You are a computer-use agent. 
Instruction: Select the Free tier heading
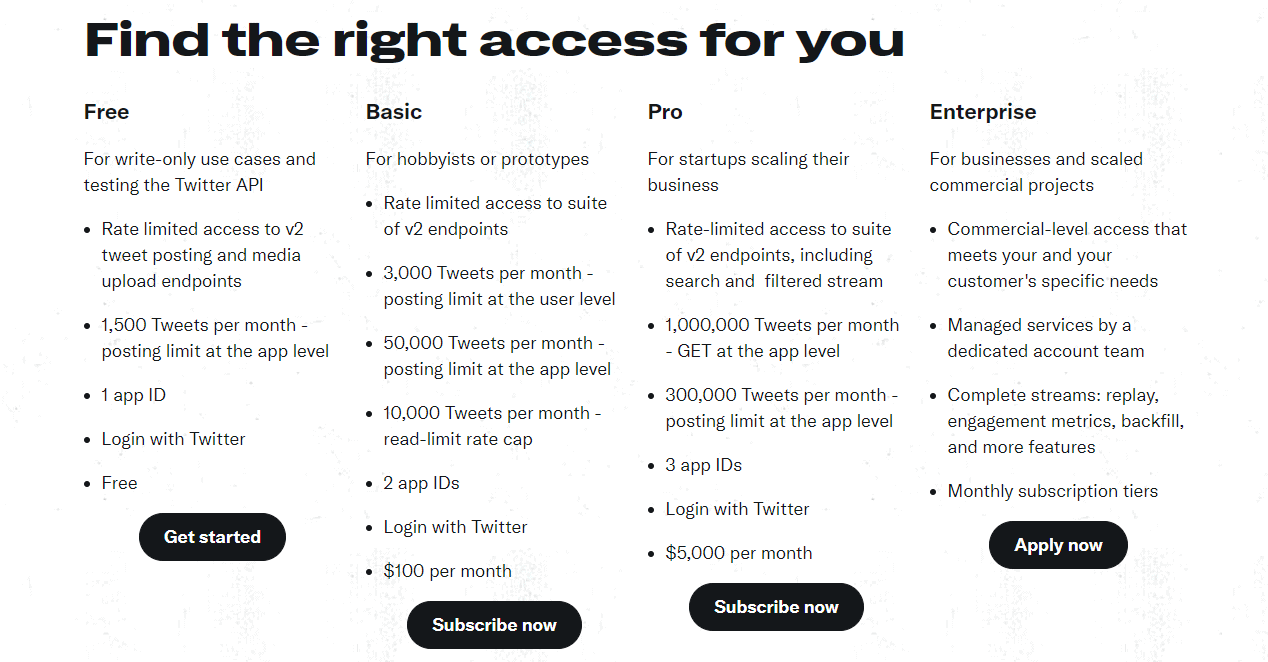point(106,112)
